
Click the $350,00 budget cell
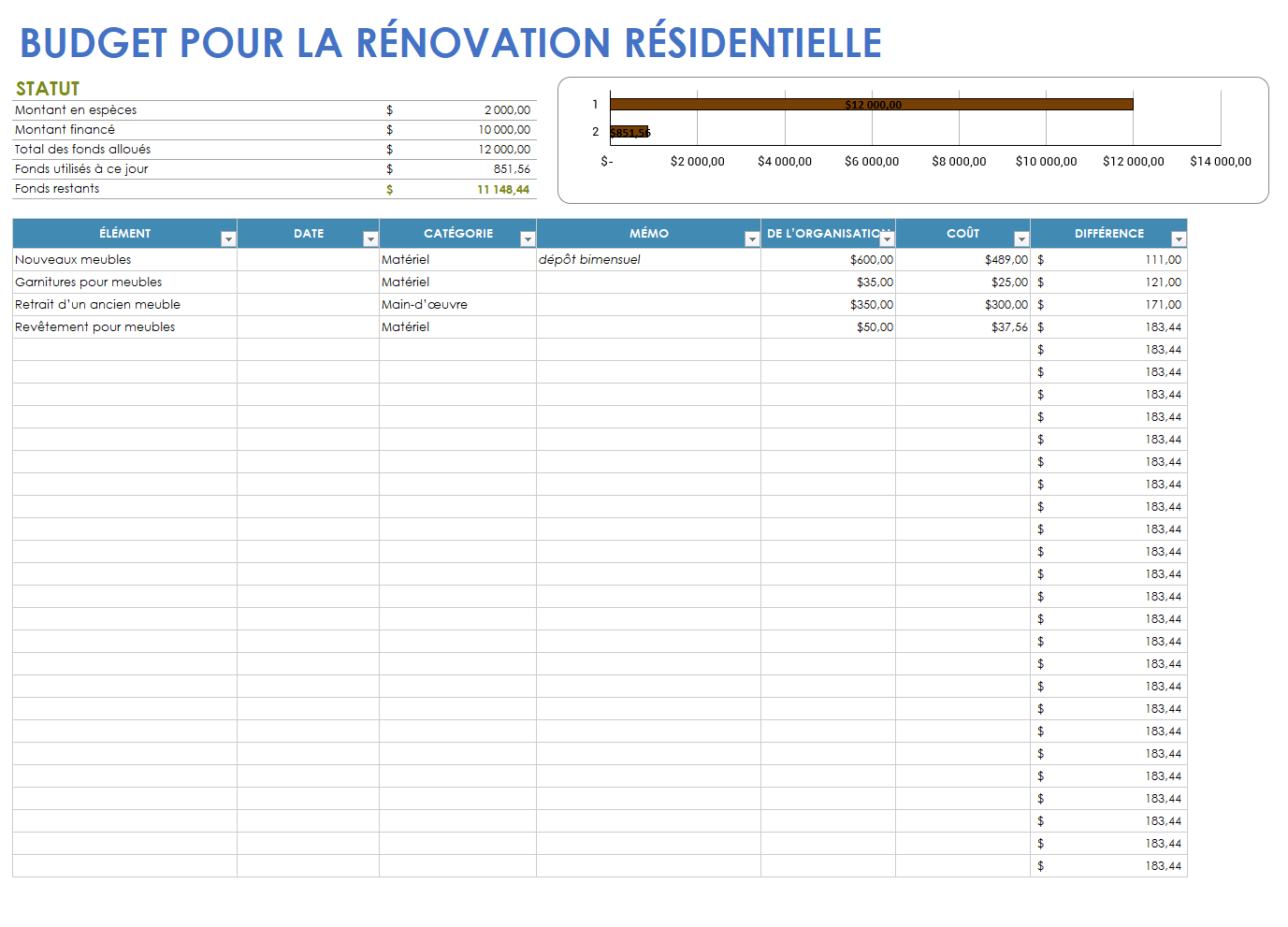(x=829, y=305)
